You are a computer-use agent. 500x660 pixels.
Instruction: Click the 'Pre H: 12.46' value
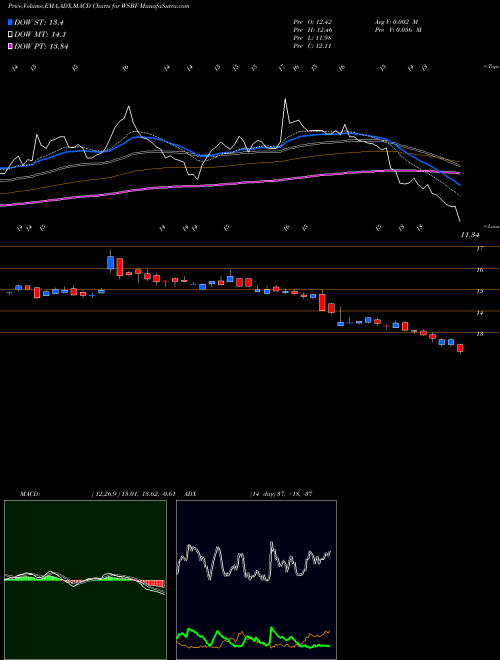[x=313, y=30]
